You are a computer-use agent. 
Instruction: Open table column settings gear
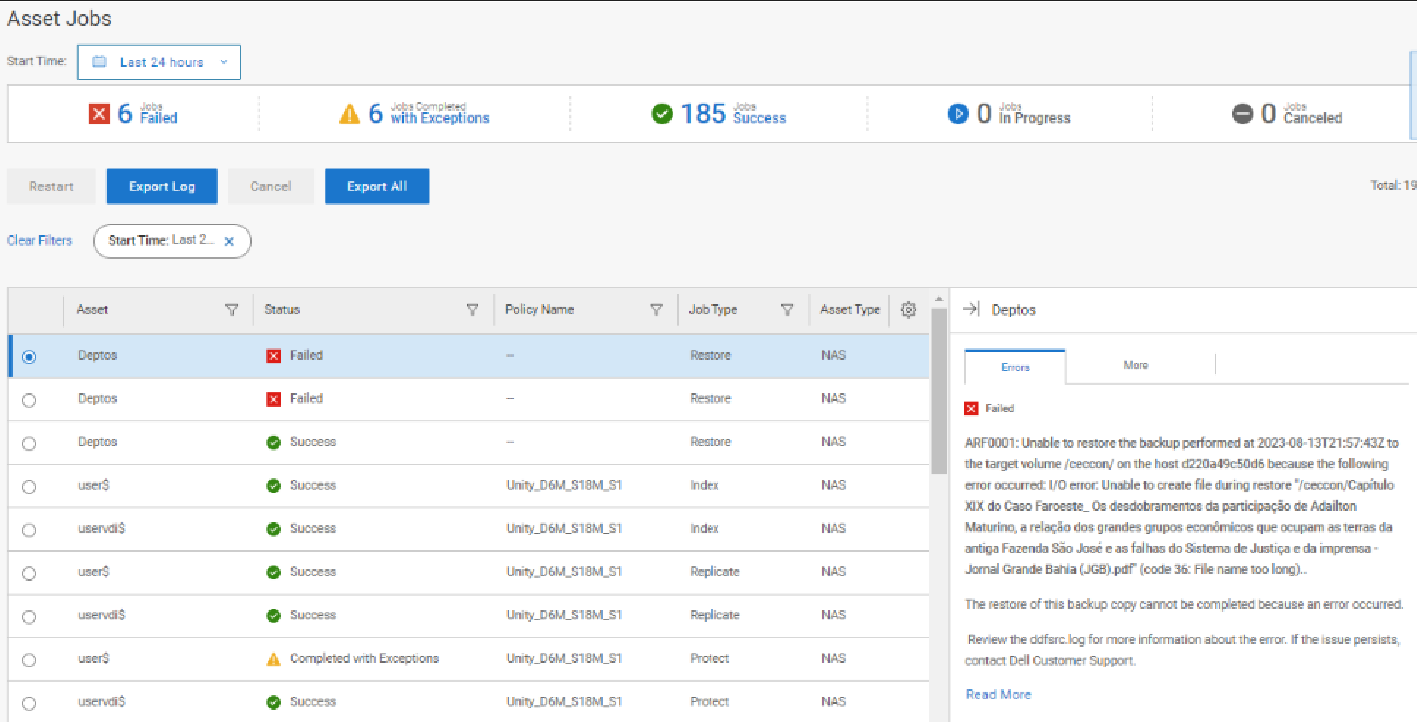[x=908, y=310]
